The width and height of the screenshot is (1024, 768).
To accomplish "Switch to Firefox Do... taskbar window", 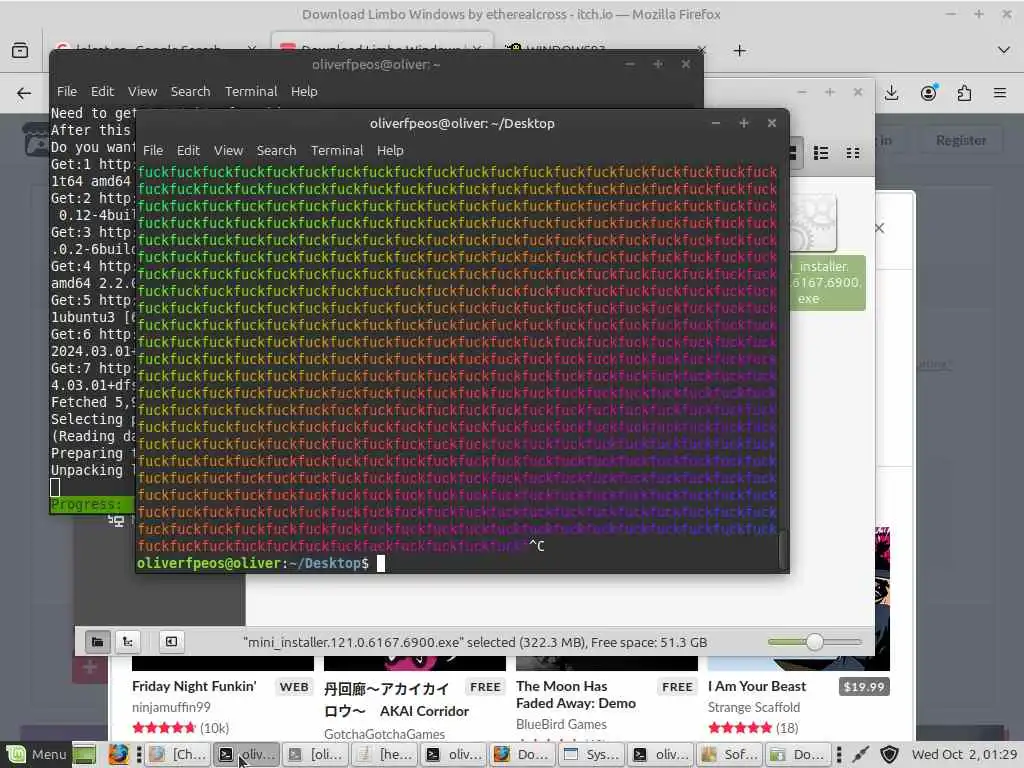I will click(x=522, y=754).
